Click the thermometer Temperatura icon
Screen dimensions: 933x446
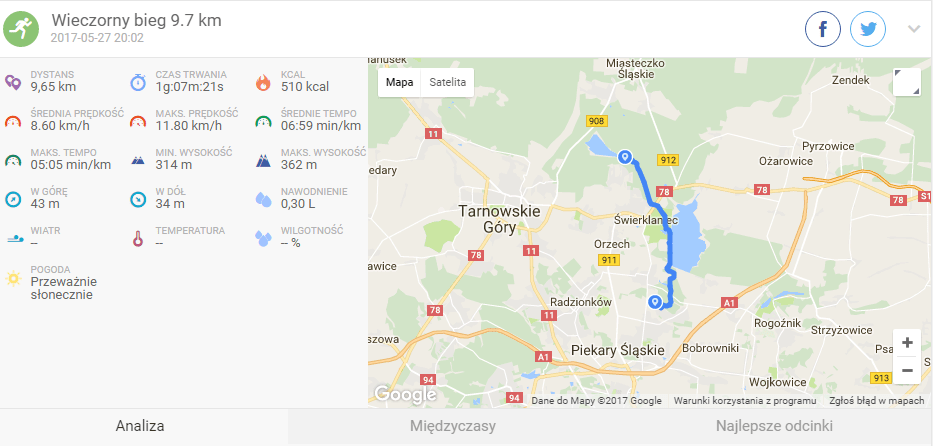coord(138,238)
